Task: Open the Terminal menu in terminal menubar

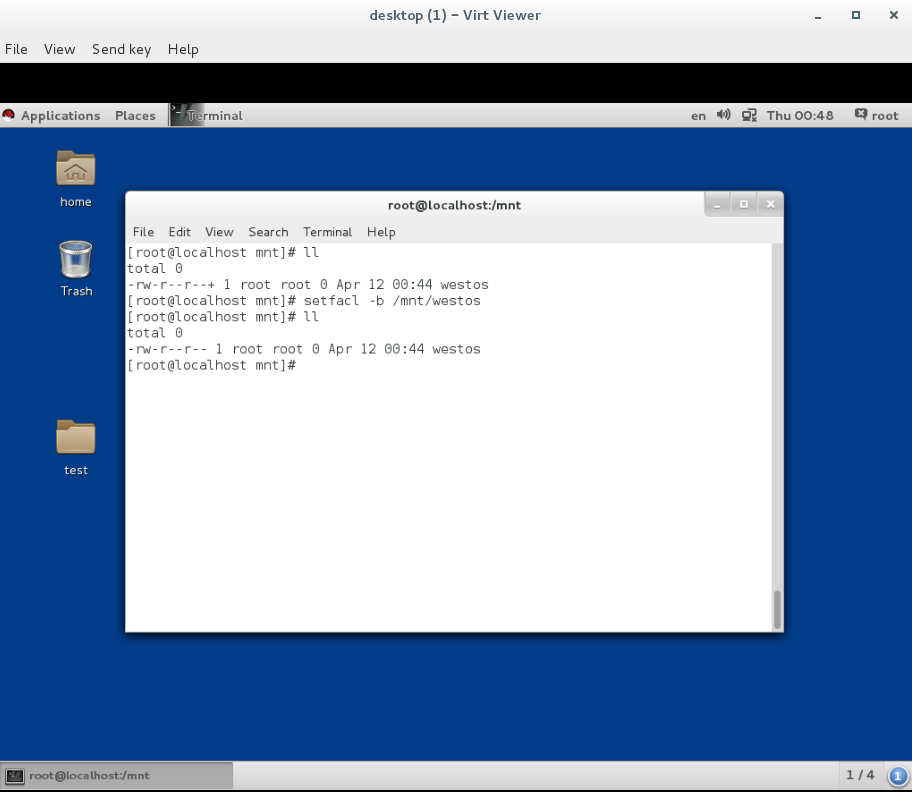Action: [x=327, y=232]
